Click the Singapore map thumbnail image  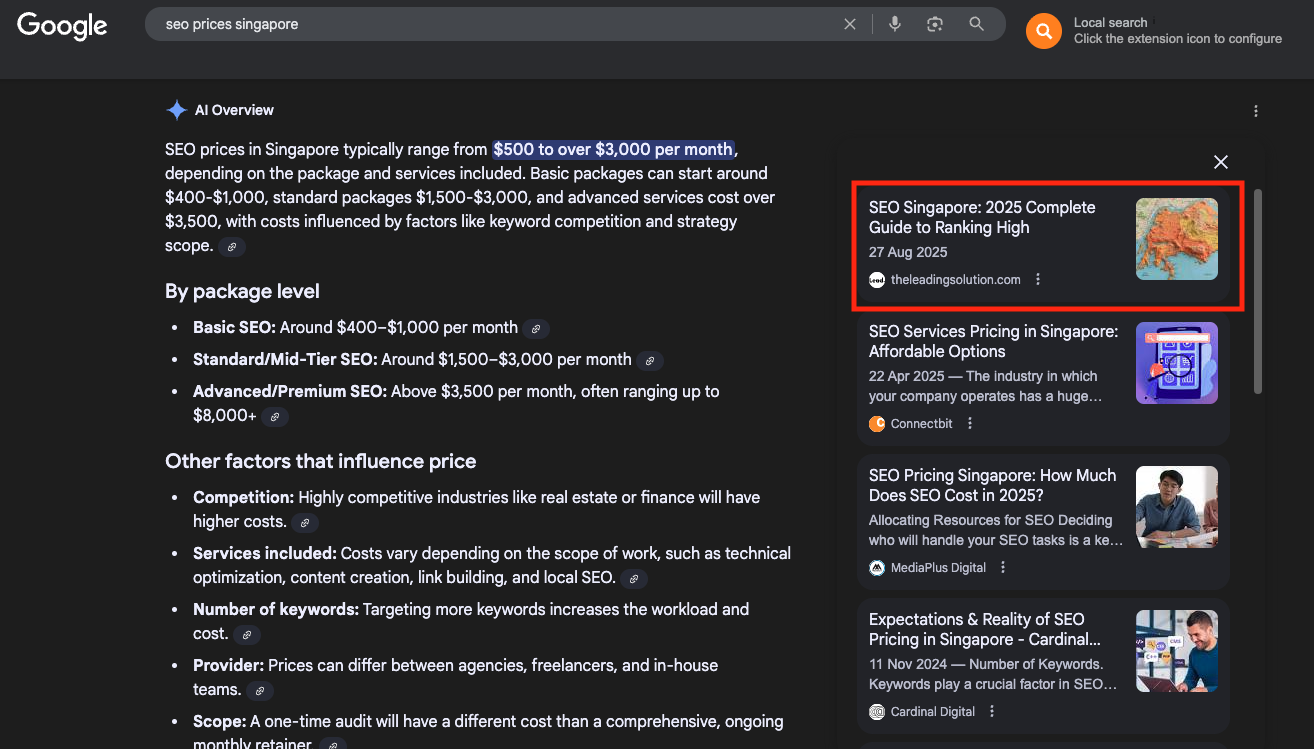tap(1176, 239)
